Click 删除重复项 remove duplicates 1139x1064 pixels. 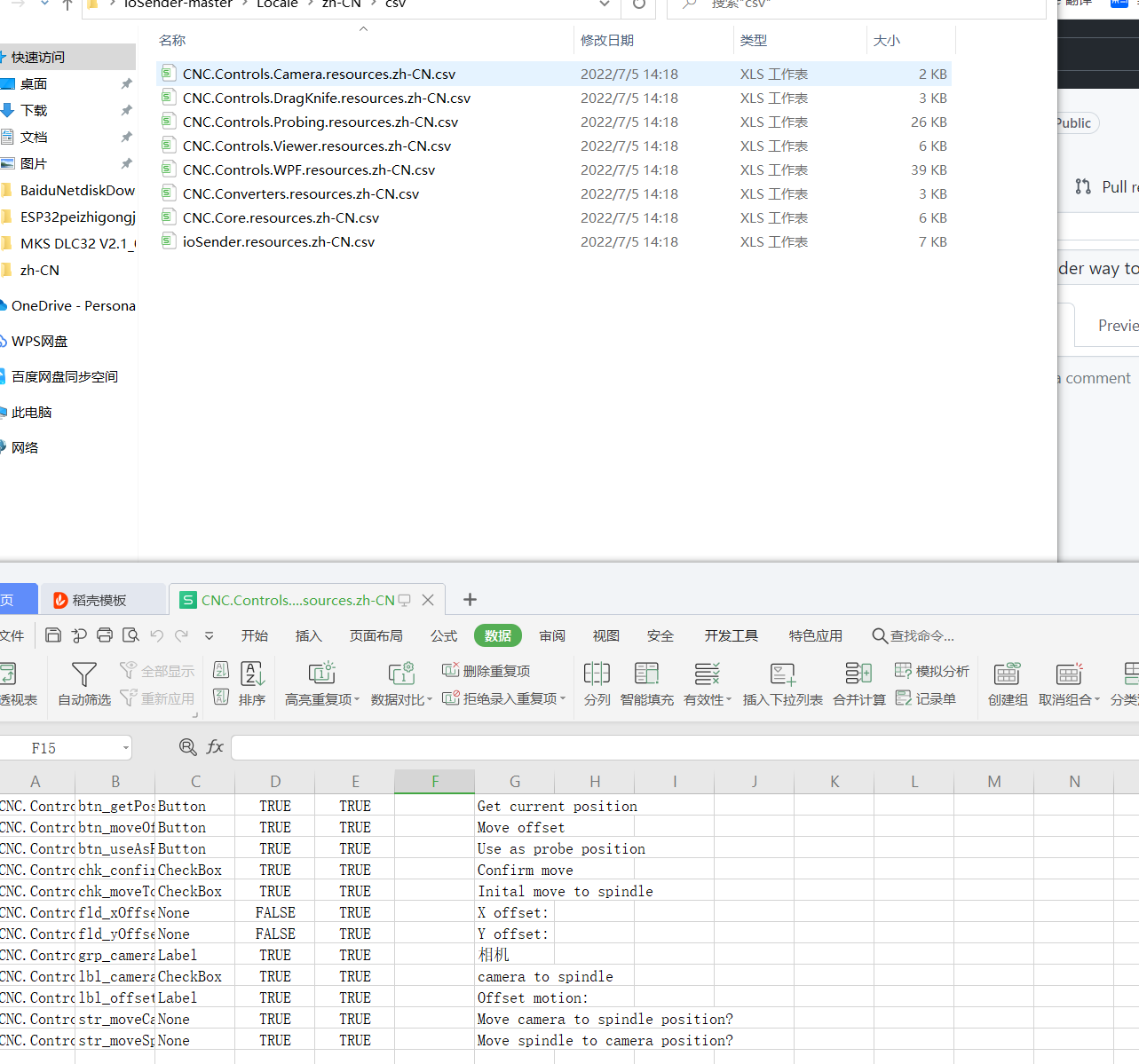coord(486,671)
